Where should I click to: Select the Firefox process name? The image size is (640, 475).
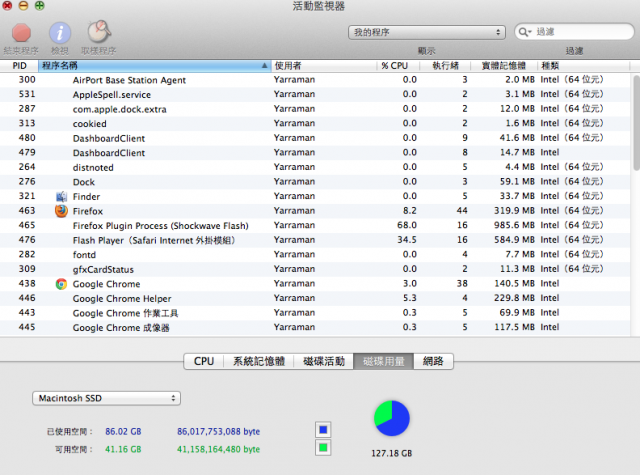pos(88,211)
